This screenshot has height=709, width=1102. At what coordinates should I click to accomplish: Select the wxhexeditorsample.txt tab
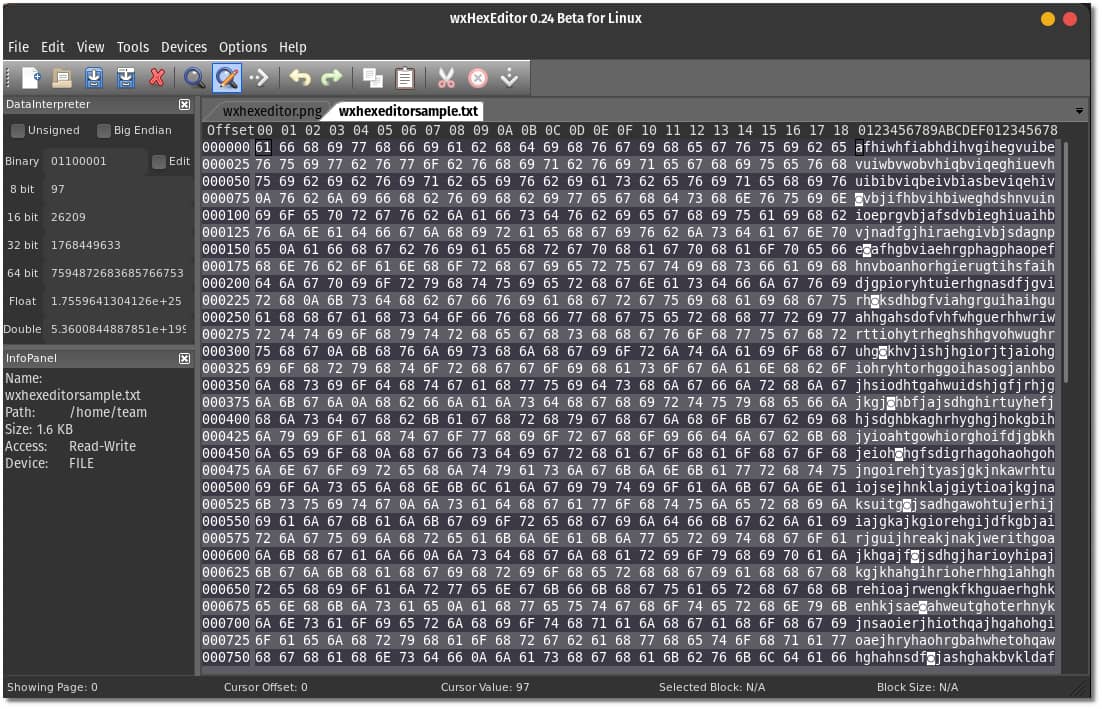coord(408,111)
